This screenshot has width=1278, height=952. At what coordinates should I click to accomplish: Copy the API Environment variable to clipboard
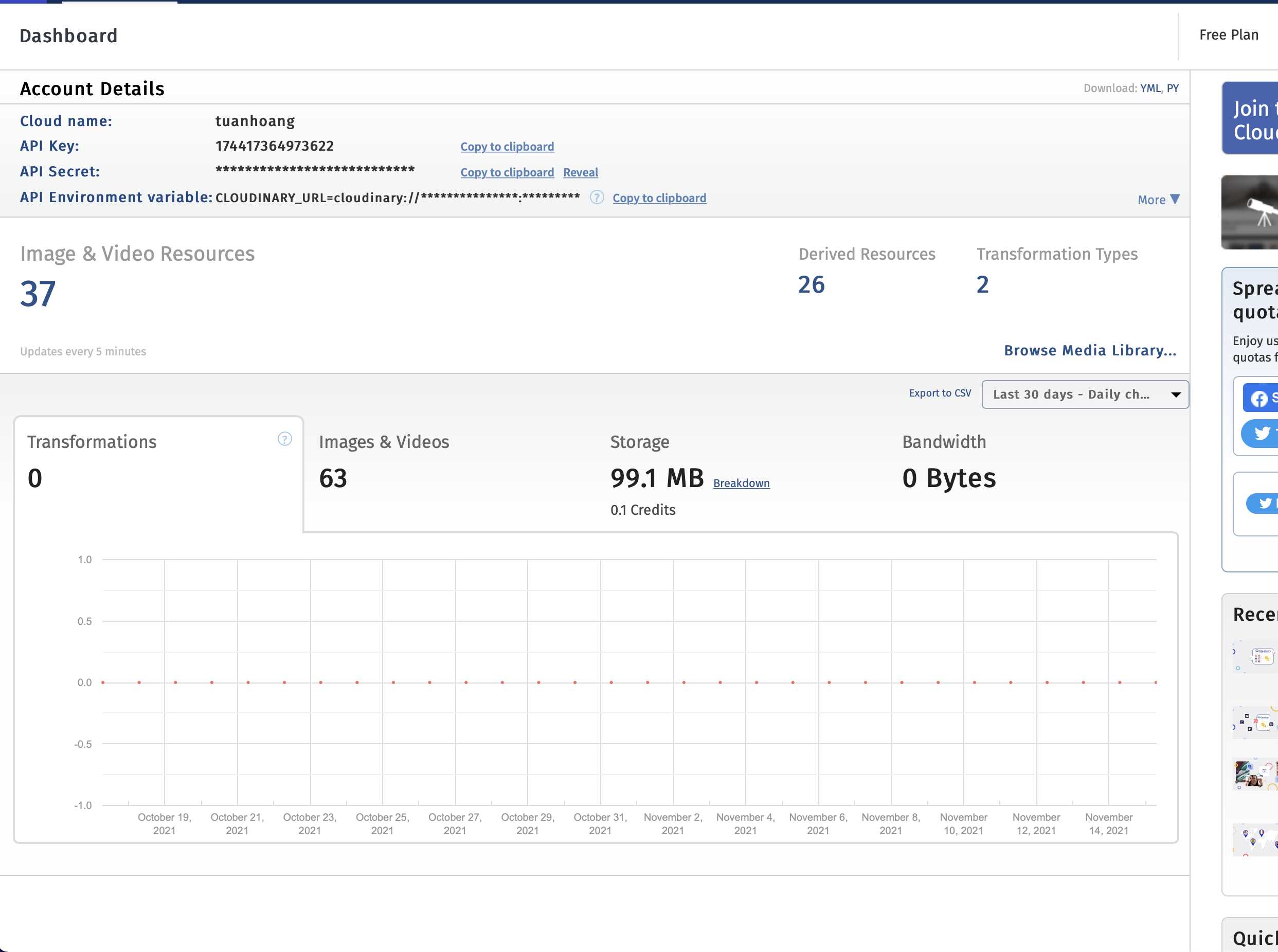(x=659, y=197)
